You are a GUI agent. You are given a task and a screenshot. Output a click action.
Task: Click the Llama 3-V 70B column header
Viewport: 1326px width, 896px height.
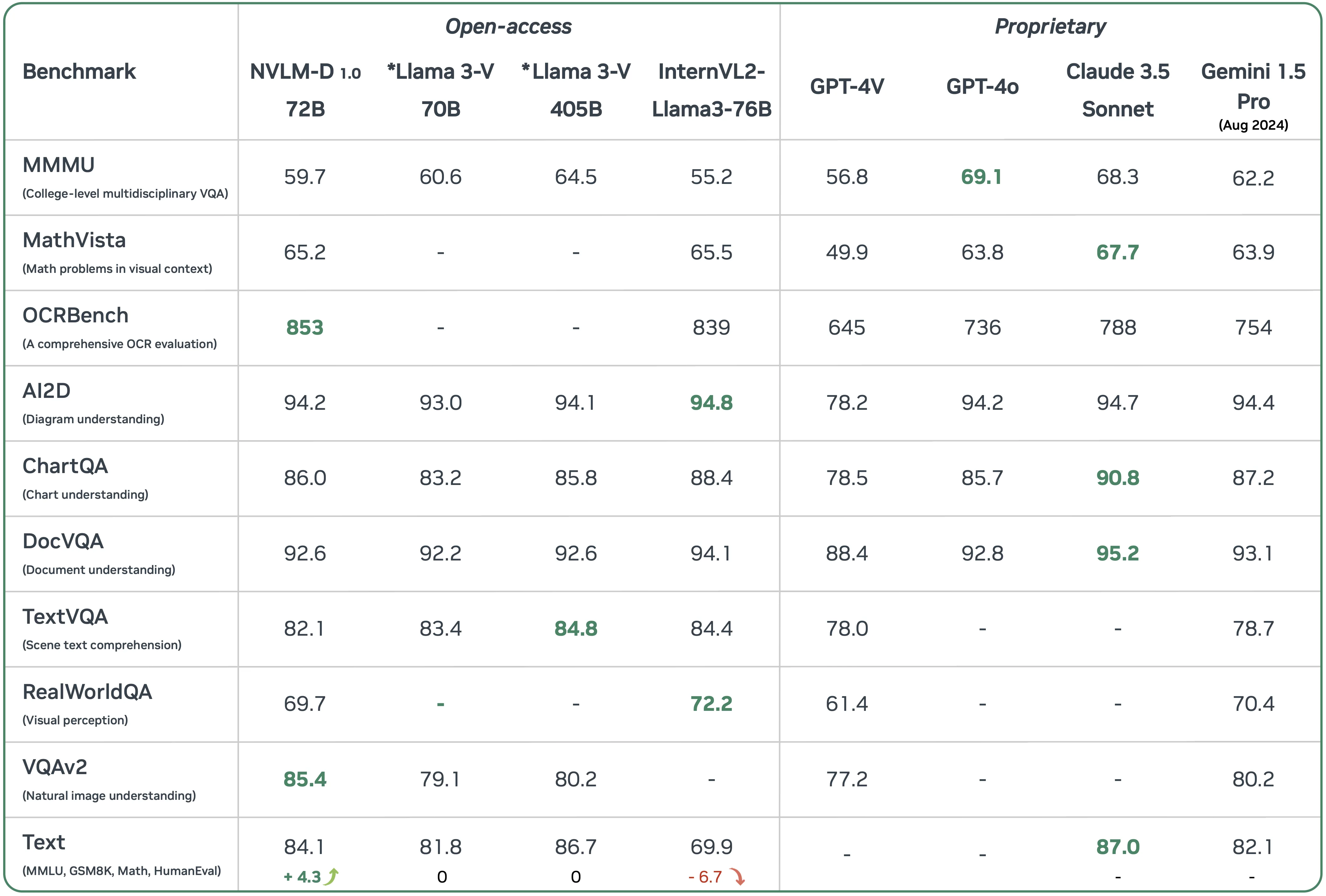pos(440,90)
